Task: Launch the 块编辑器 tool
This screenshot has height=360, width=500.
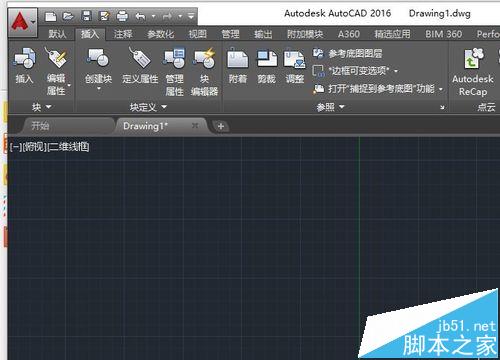Action: (x=204, y=71)
